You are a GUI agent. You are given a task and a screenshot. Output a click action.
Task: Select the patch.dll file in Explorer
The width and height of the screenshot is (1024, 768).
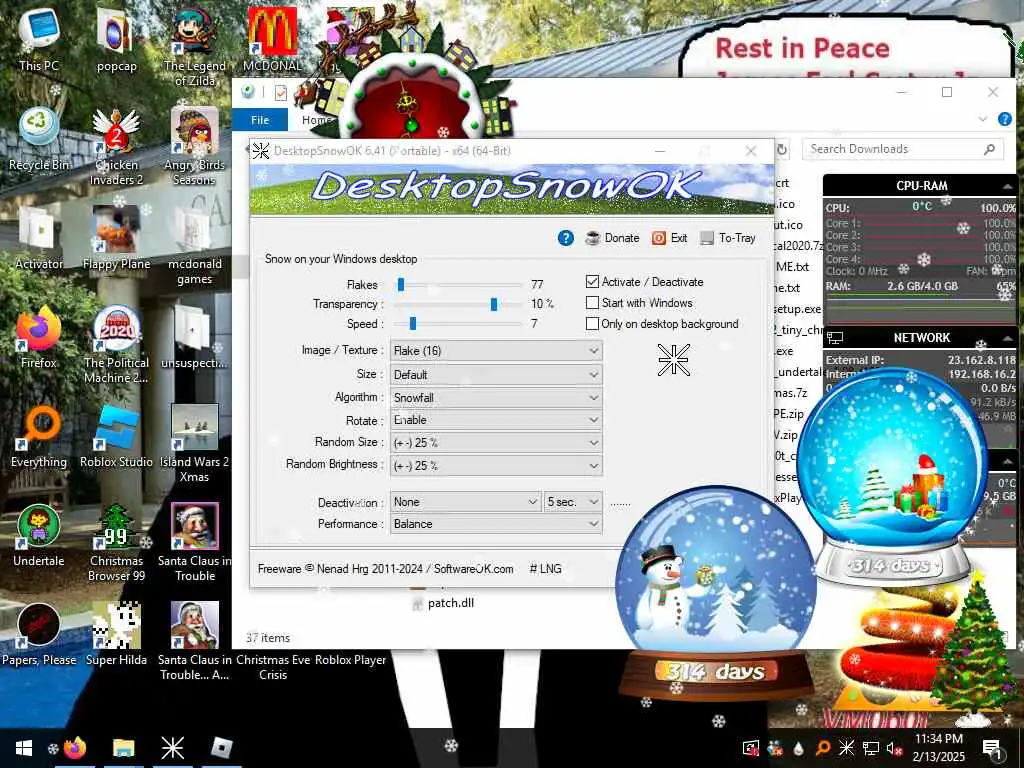(x=443, y=603)
